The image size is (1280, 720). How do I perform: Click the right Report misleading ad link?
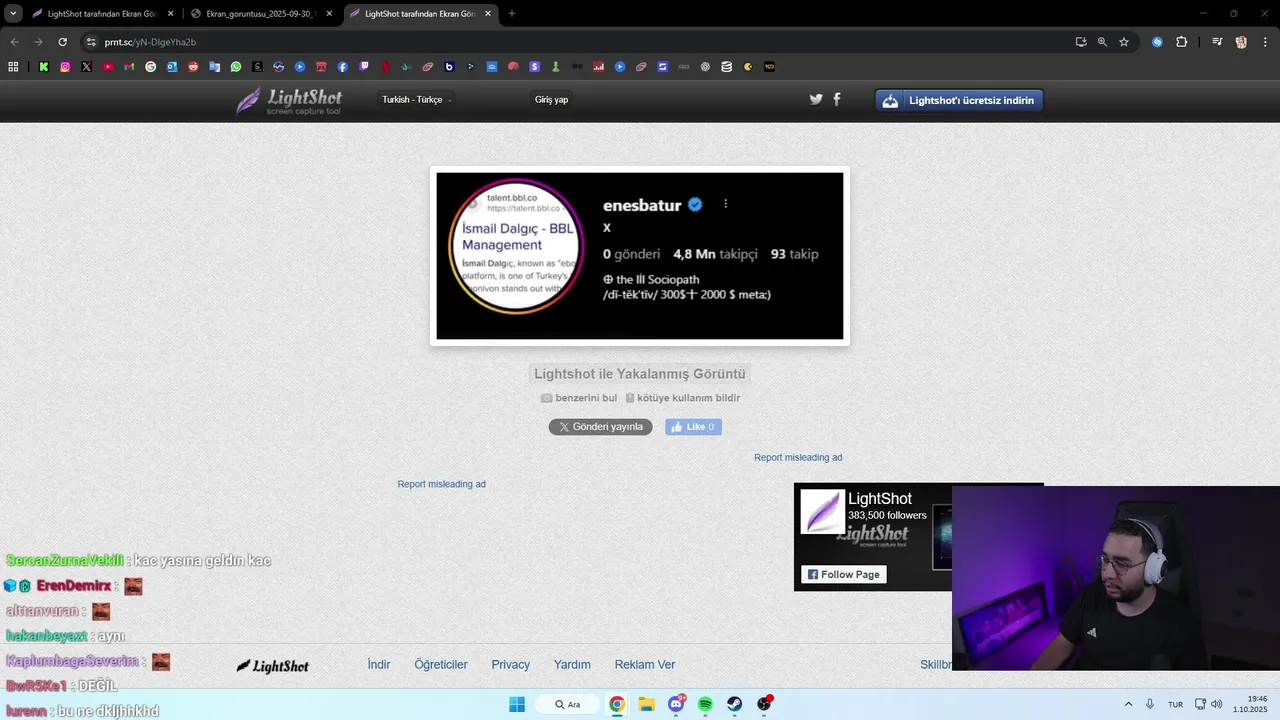point(798,458)
